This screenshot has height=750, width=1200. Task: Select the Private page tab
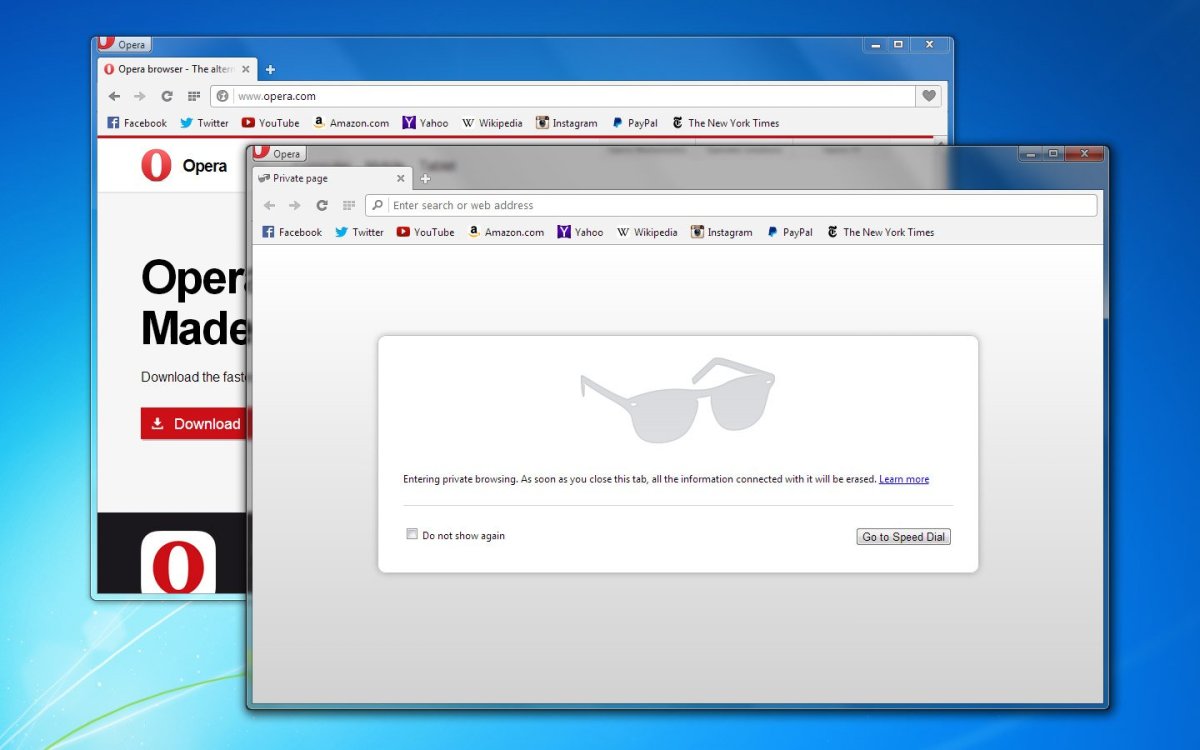pos(320,178)
